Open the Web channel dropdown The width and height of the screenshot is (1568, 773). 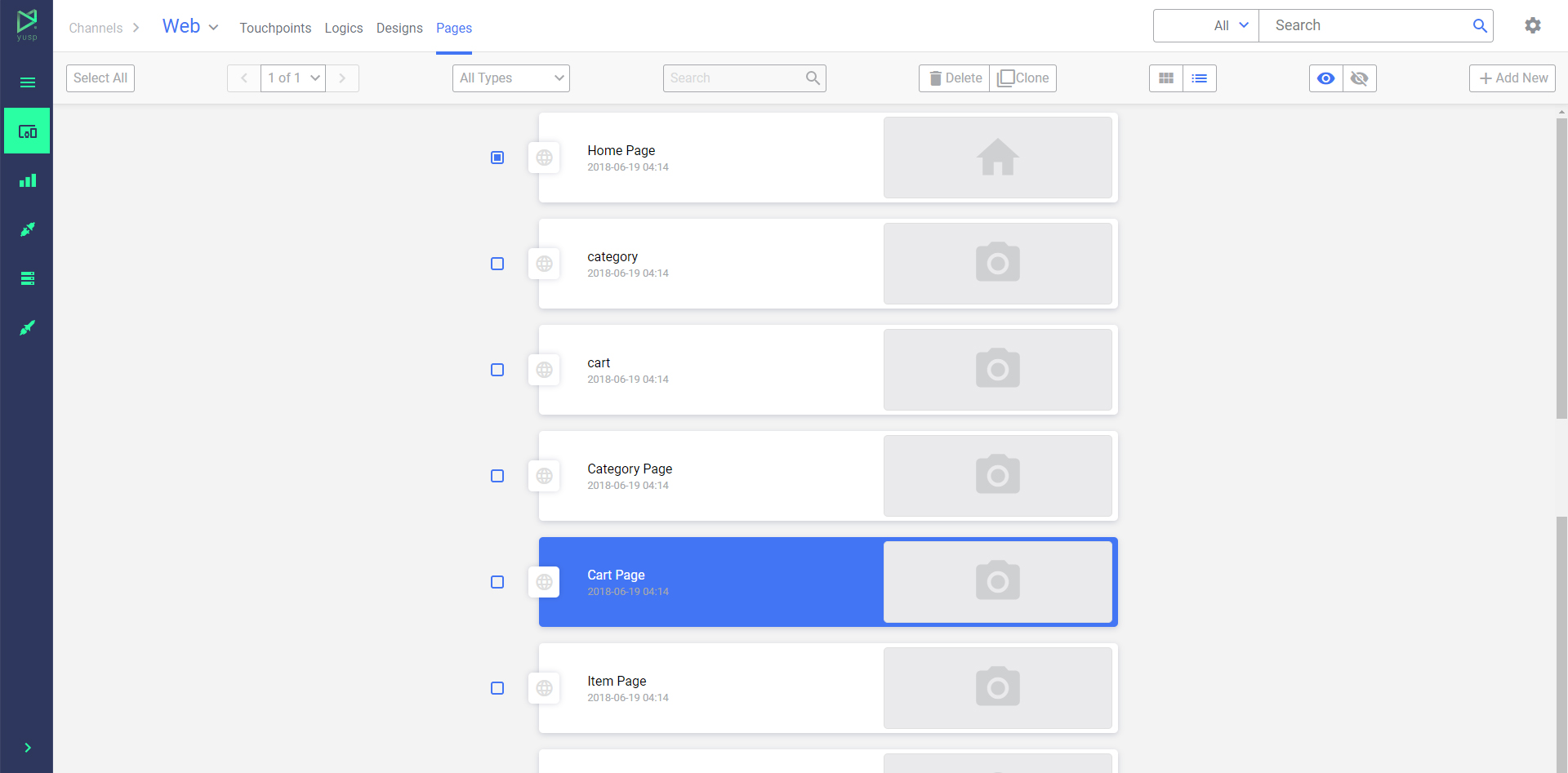pos(190,26)
